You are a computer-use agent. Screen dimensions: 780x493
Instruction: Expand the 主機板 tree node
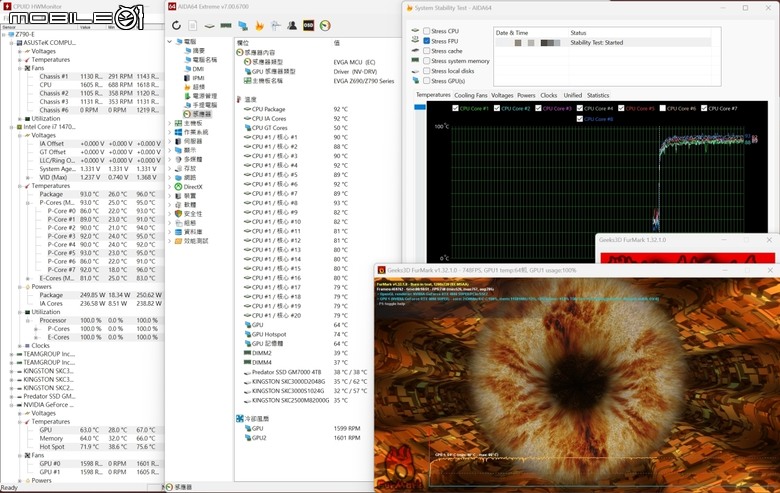(x=170, y=123)
